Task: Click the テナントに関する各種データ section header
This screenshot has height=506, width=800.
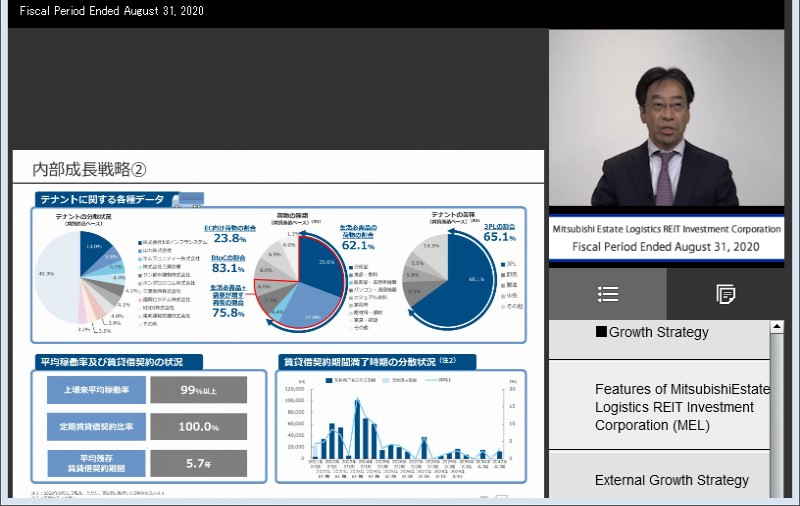Action: (106, 199)
